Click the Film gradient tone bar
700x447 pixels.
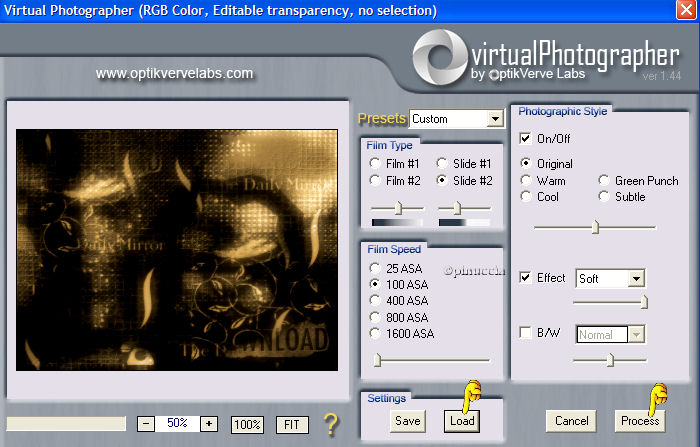pyautogui.click(x=397, y=222)
